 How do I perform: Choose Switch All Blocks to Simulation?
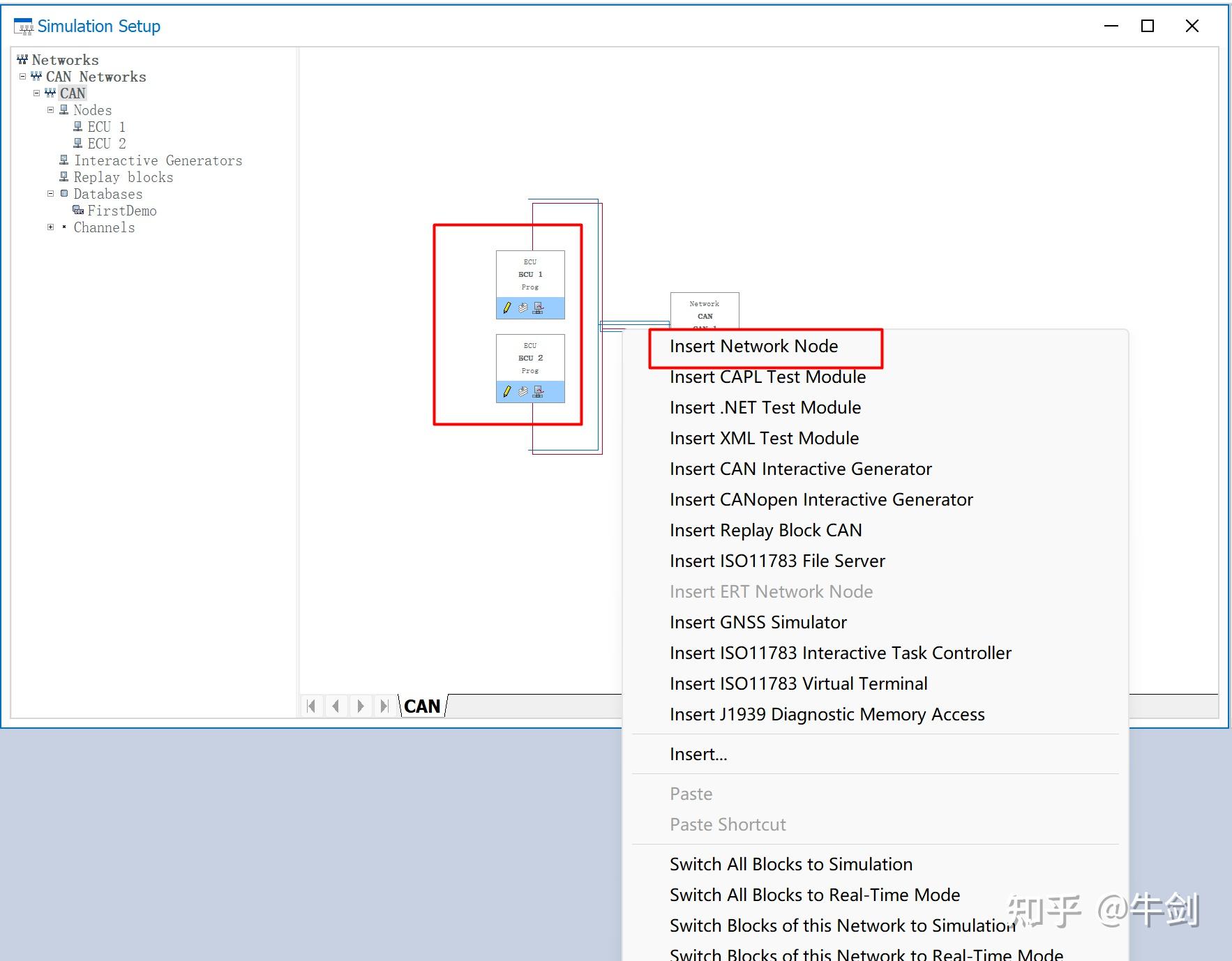790,864
